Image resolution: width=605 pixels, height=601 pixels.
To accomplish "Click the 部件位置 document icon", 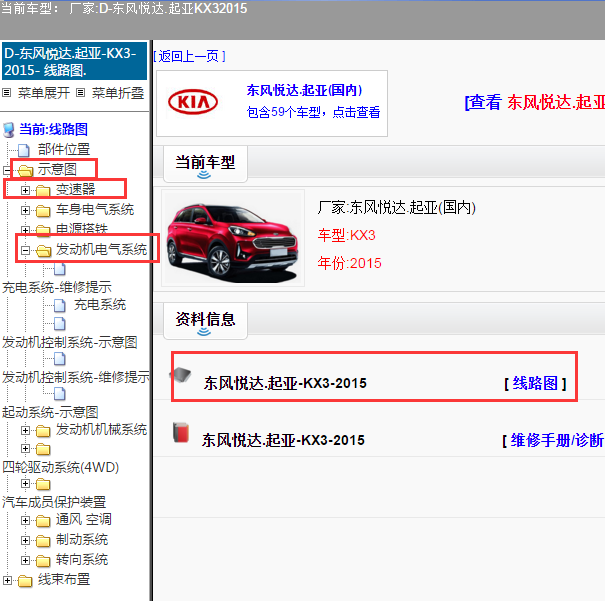I will click(24, 150).
